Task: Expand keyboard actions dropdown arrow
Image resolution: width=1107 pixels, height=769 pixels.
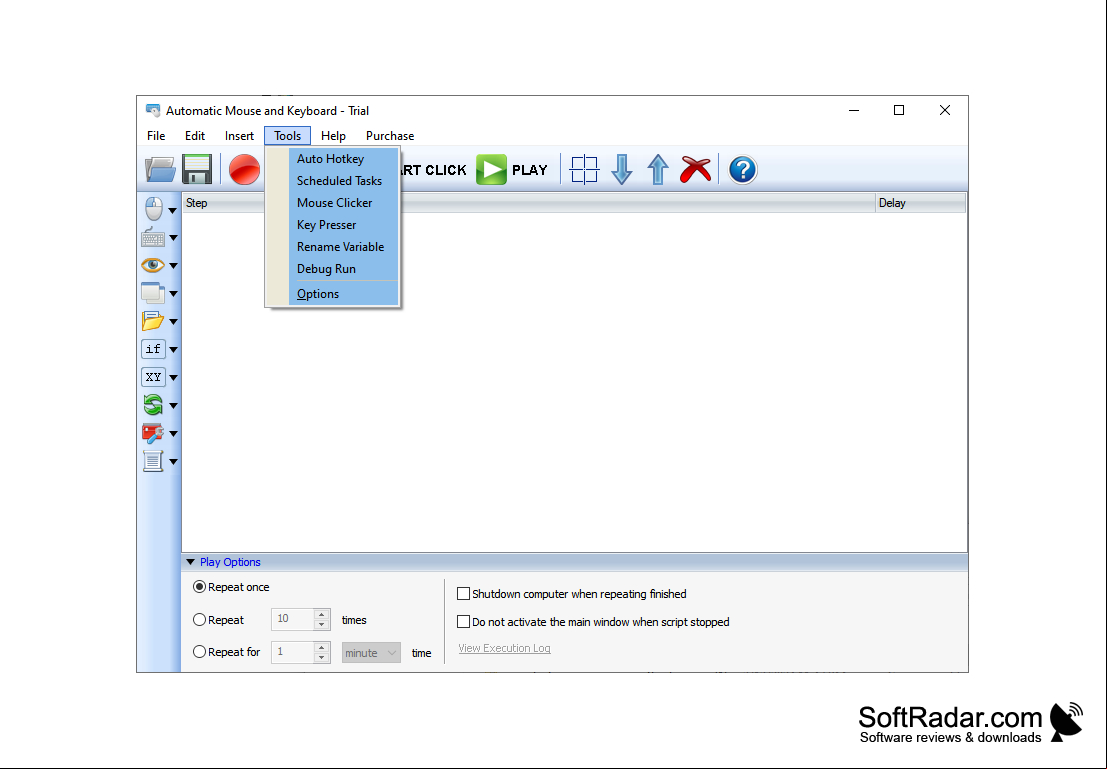Action: [x=173, y=238]
